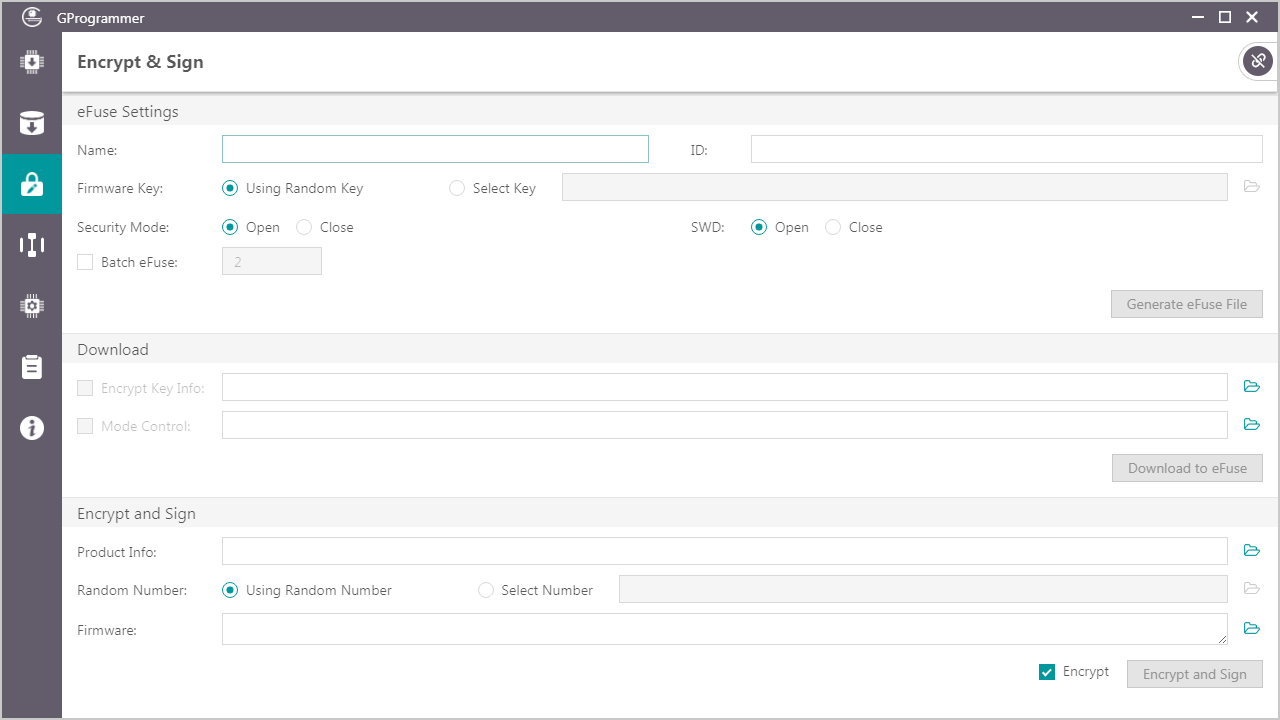1280x720 pixels.
Task: Open the chip configuration gear icon
Action: point(32,306)
